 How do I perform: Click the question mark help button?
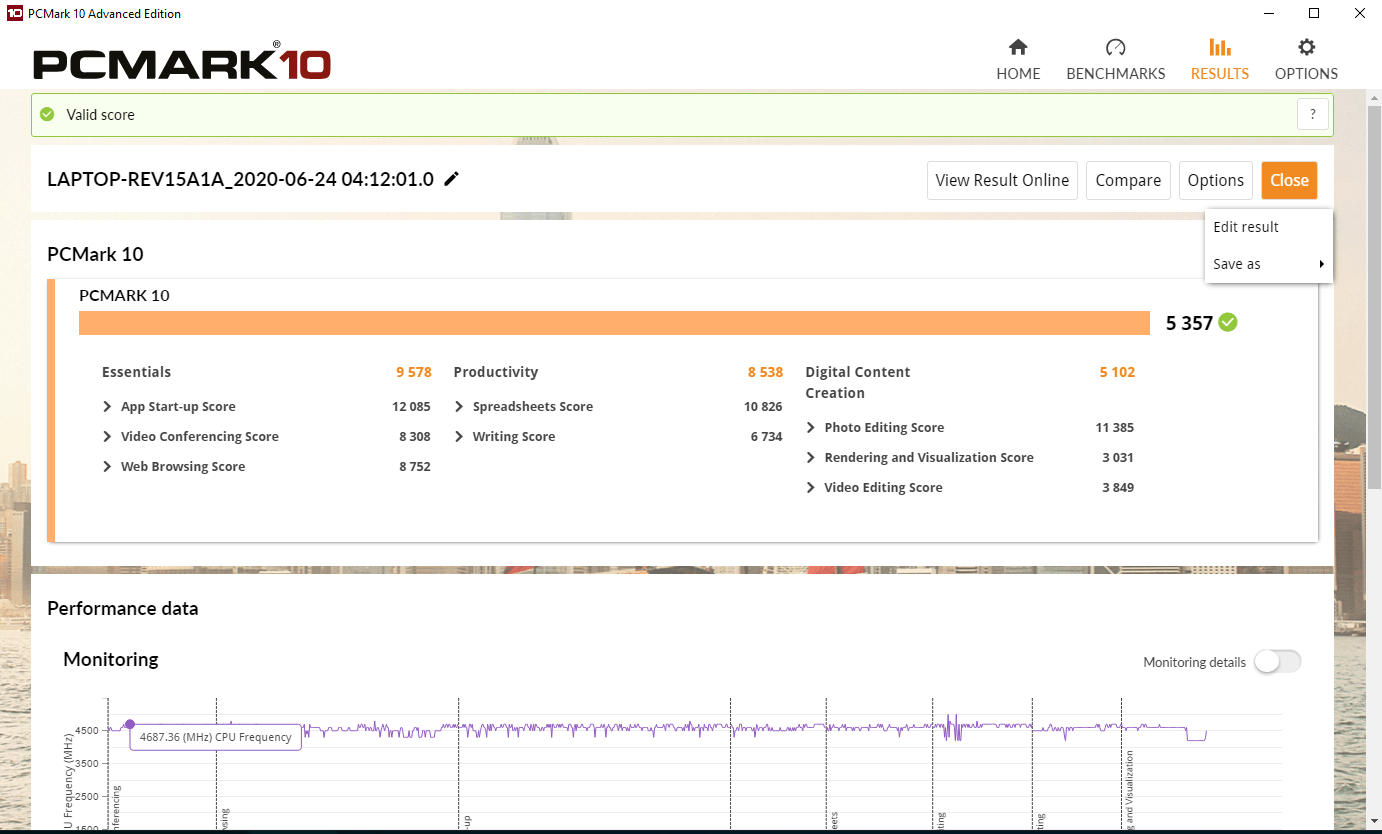pos(1313,114)
